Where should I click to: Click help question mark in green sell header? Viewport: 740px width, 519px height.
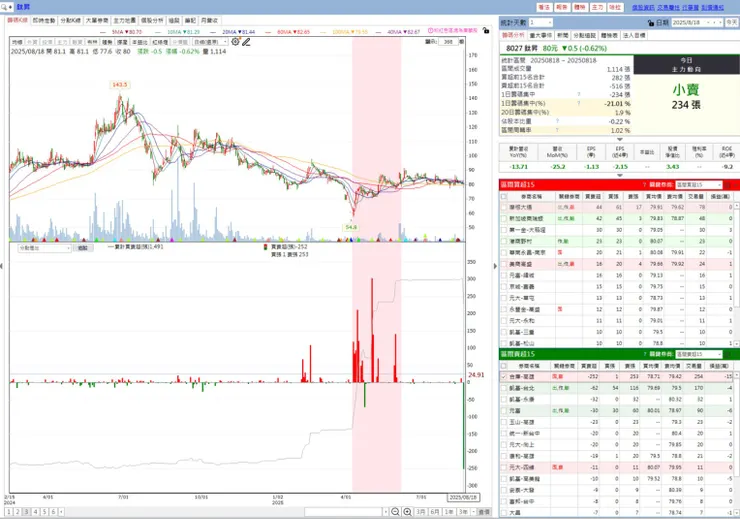(x=644, y=354)
